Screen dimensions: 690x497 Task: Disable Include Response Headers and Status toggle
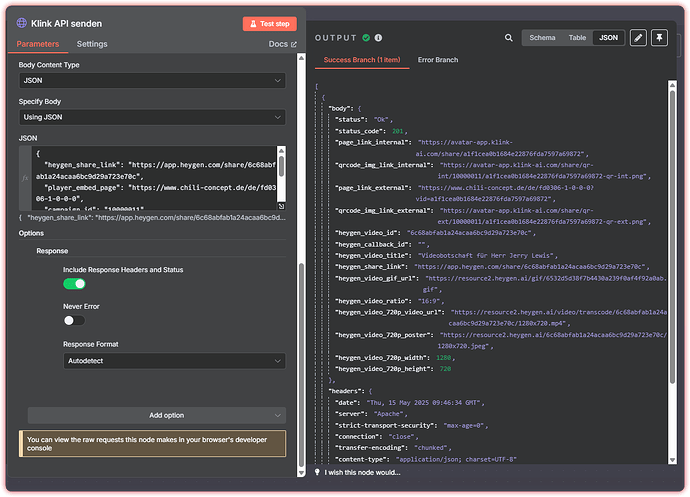point(74,284)
